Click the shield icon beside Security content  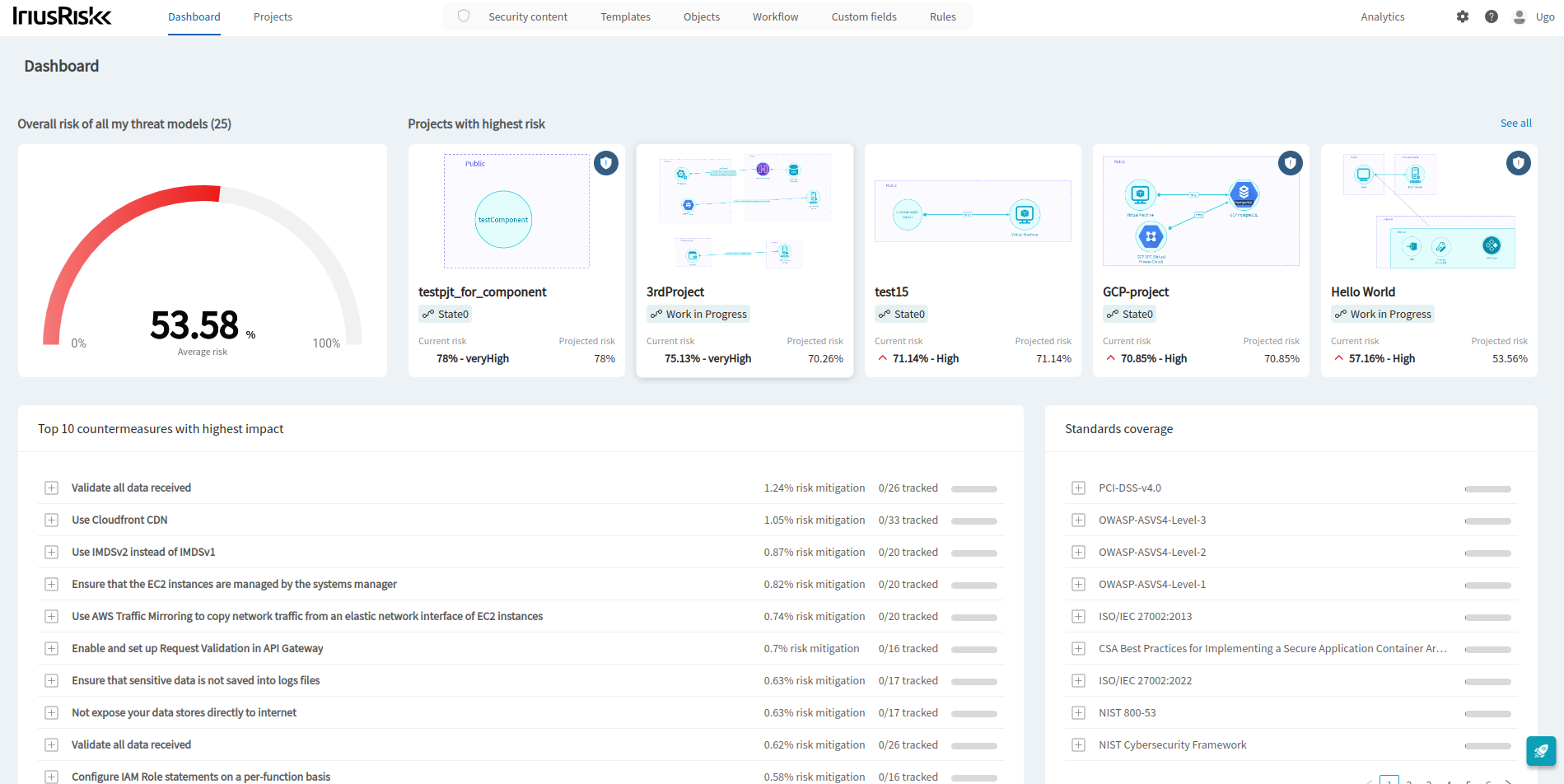[x=464, y=16]
